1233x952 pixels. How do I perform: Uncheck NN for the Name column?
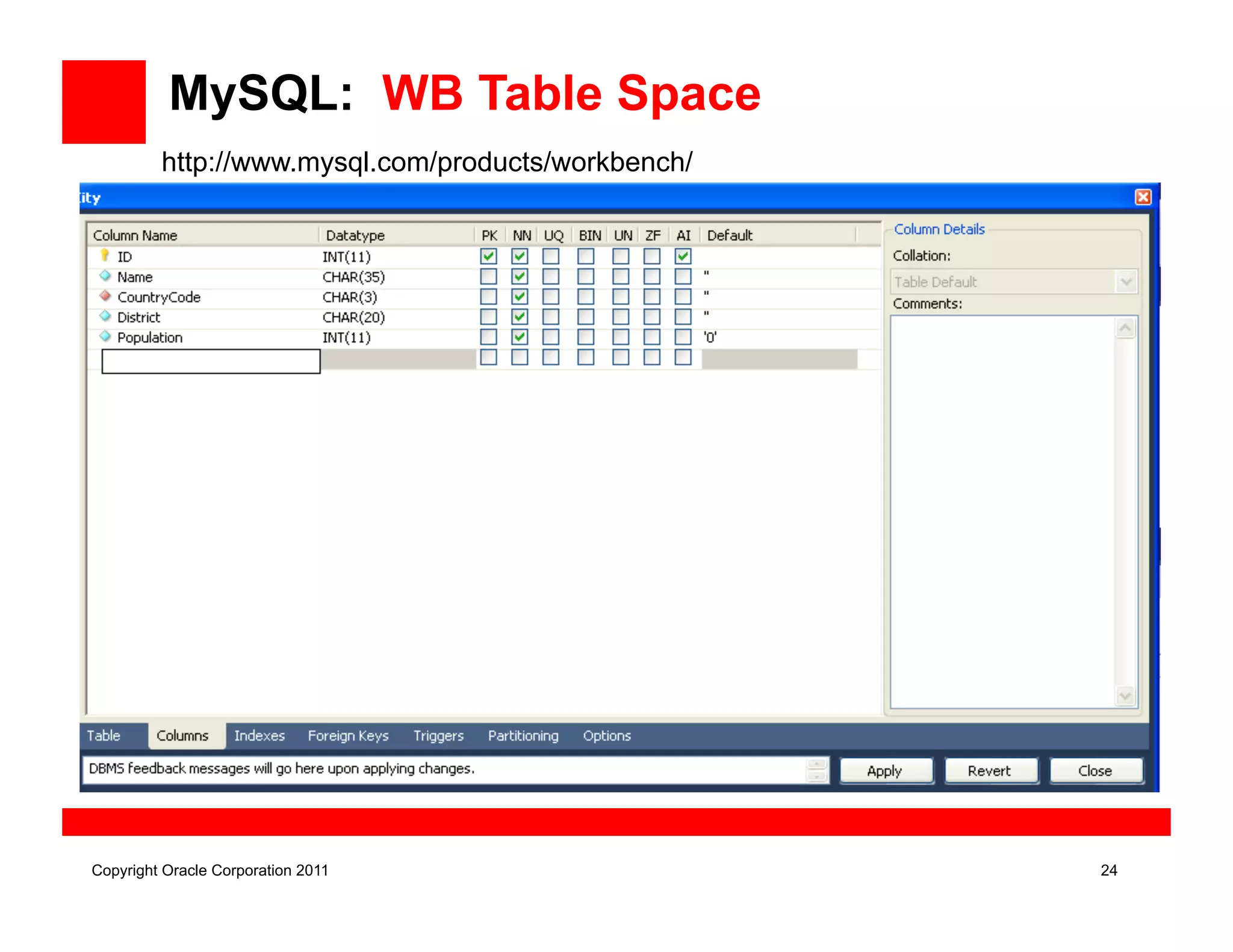click(x=520, y=277)
